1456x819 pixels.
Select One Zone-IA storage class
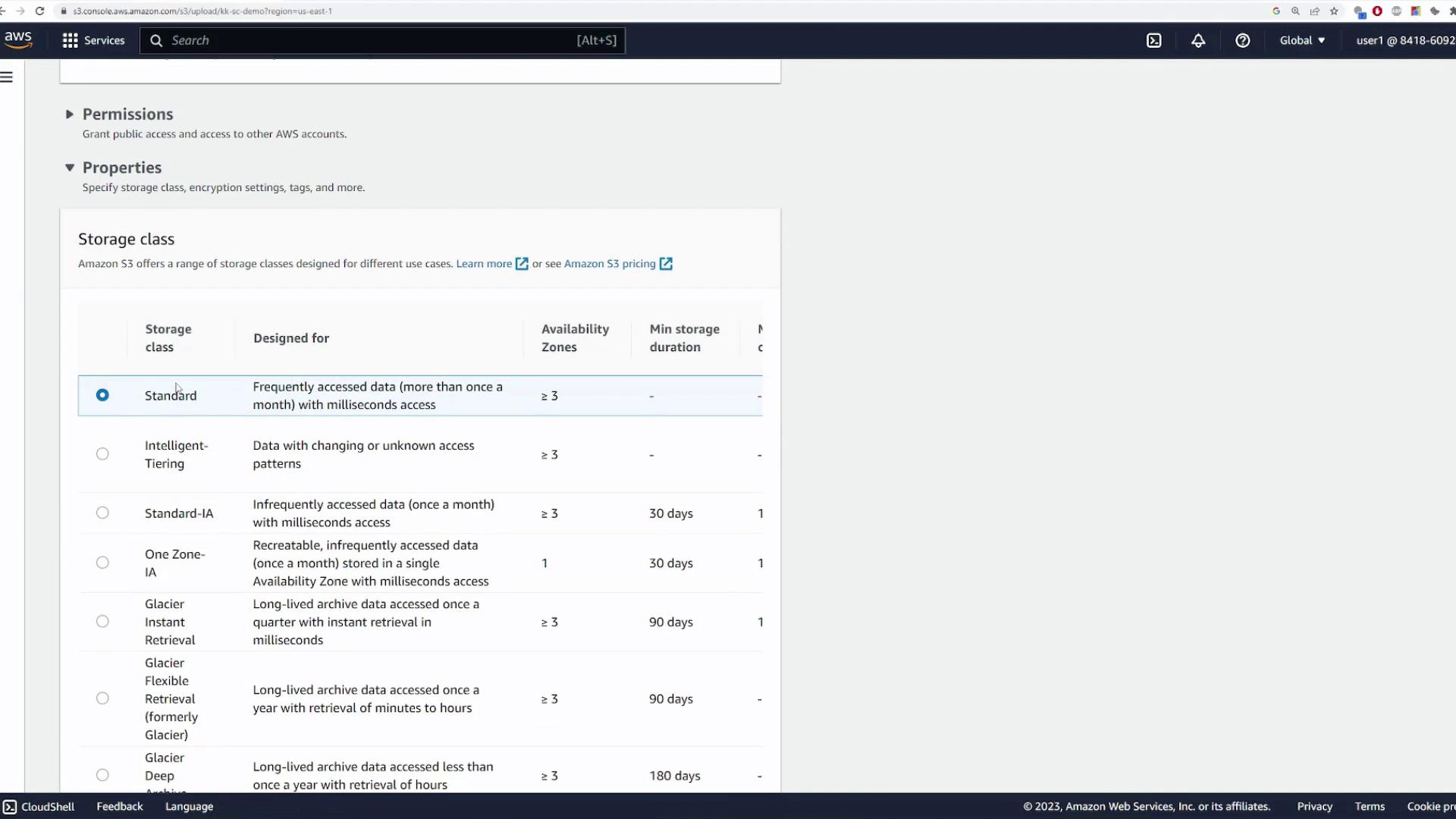click(x=102, y=562)
